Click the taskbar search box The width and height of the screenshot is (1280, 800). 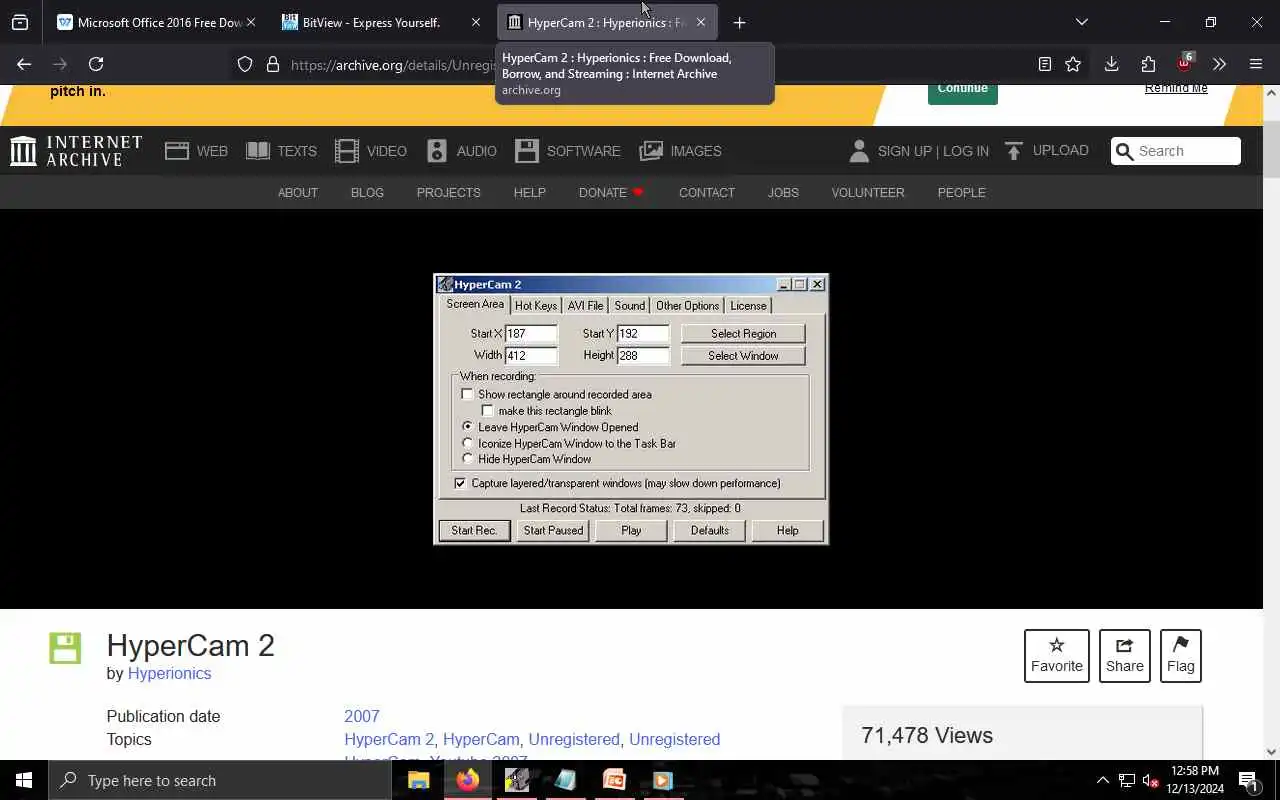pyautogui.click(x=220, y=780)
